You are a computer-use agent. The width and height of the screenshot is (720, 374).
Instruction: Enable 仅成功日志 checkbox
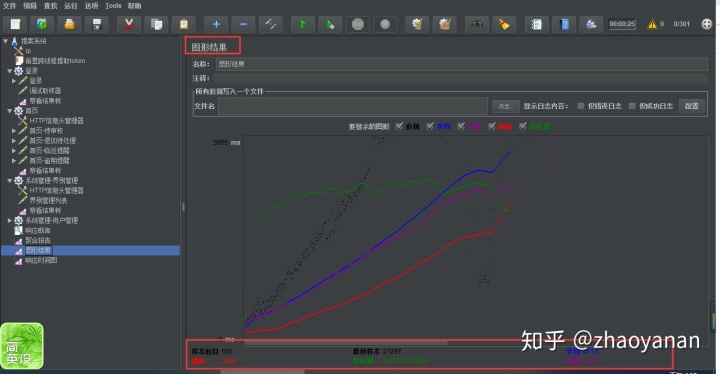632,106
